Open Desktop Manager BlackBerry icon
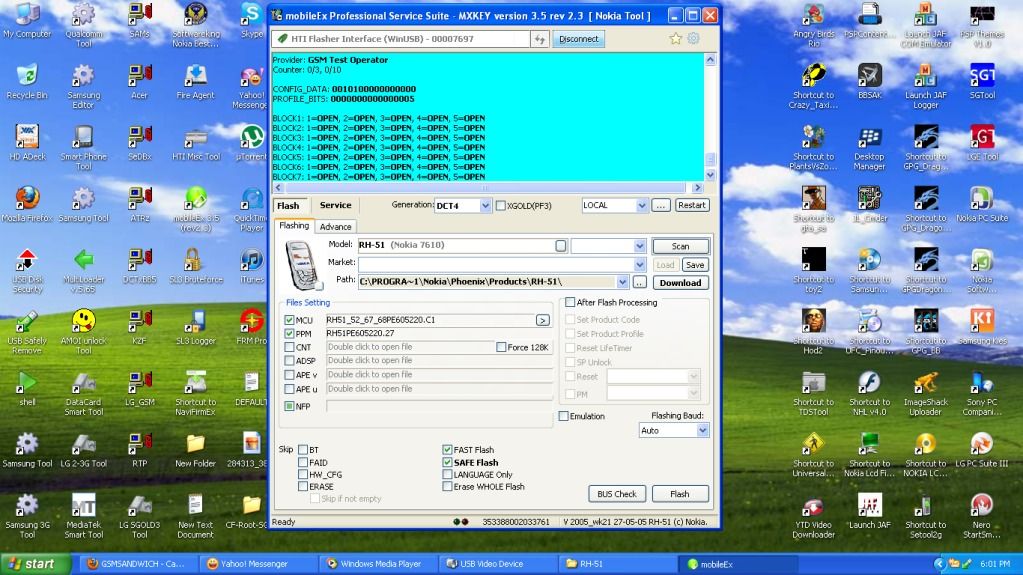The image size is (1023, 575). click(870, 148)
